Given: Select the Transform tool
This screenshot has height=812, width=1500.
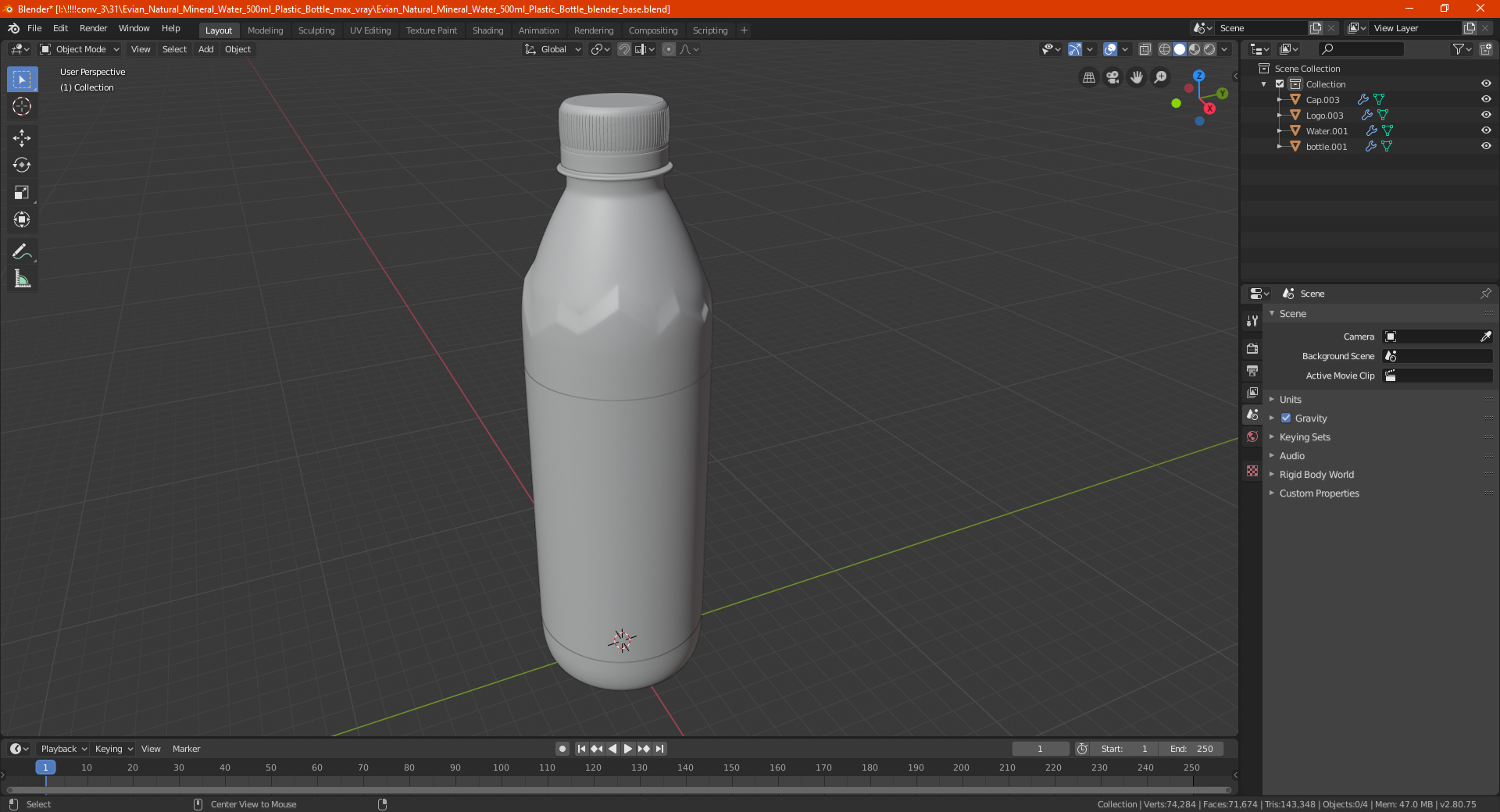Looking at the screenshot, I should pyautogui.click(x=22, y=220).
